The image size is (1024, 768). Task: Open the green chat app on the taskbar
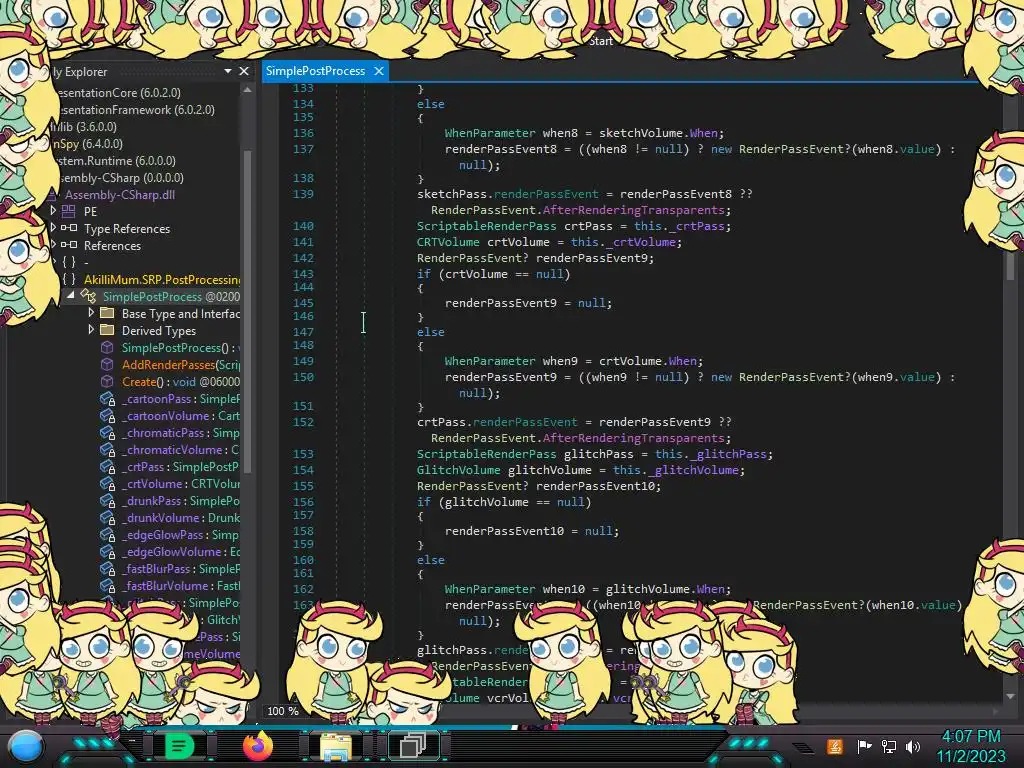point(179,746)
